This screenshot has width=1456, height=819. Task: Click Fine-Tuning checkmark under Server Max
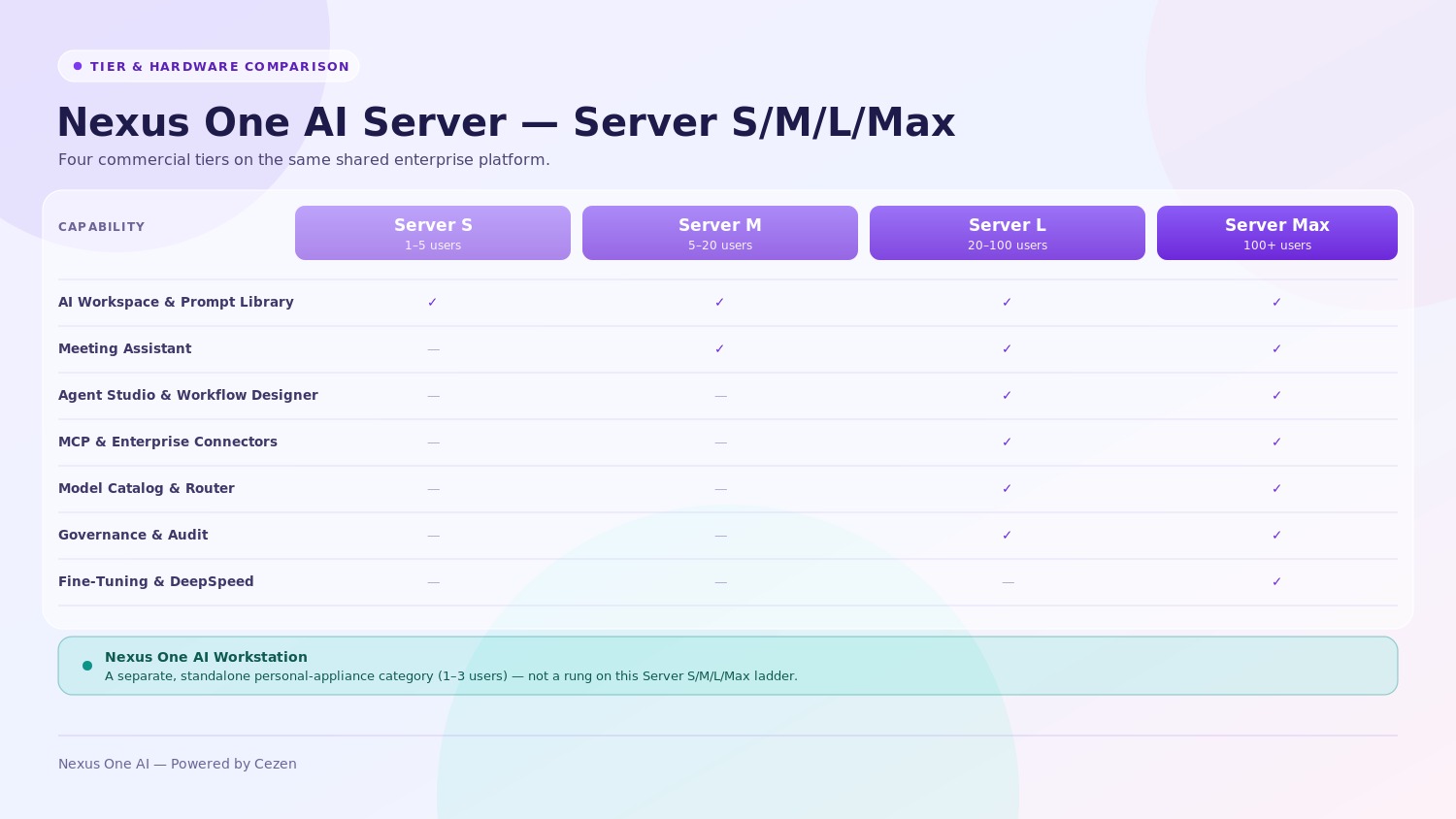pyautogui.click(x=1277, y=581)
